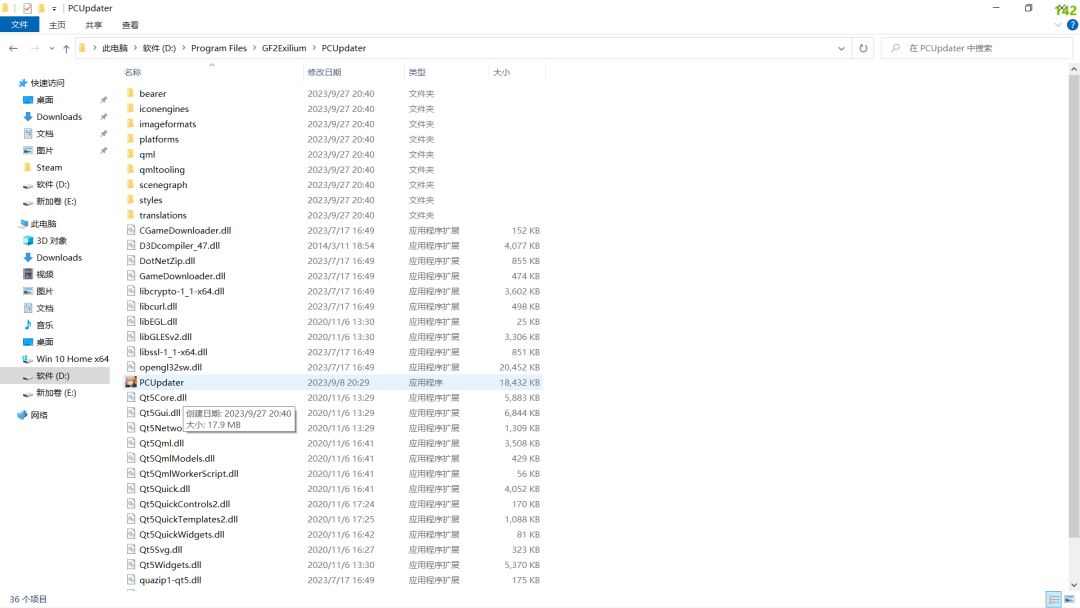Select file Qt5Svg.dll
Image resolution: width=1080 pixels, height=608 pixels.
(x=161, y=549)
